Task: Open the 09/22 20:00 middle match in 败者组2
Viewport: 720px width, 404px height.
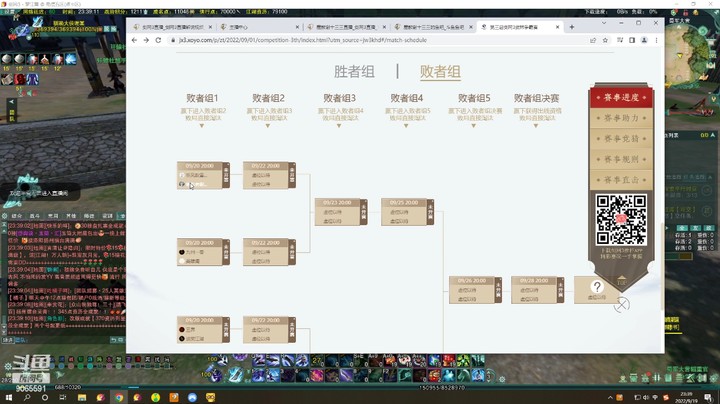Action: coord(269,252)
